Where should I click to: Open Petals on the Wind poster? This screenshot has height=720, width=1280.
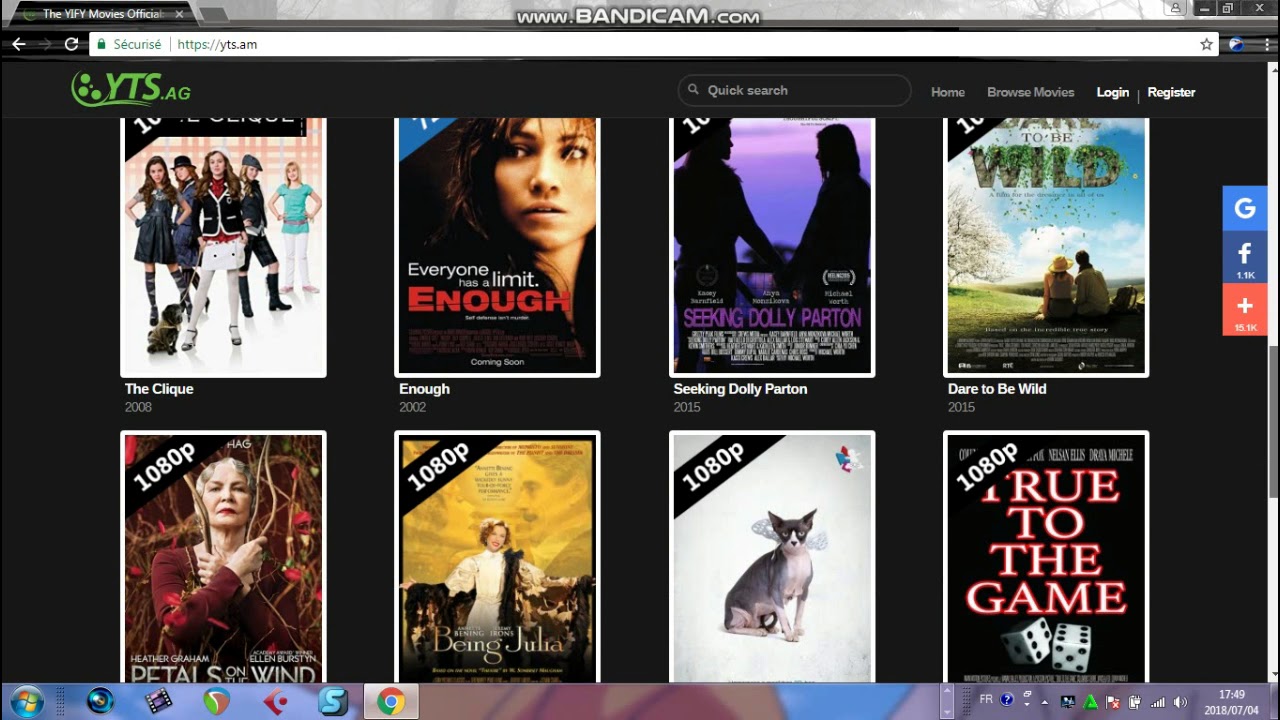point(223,557)
